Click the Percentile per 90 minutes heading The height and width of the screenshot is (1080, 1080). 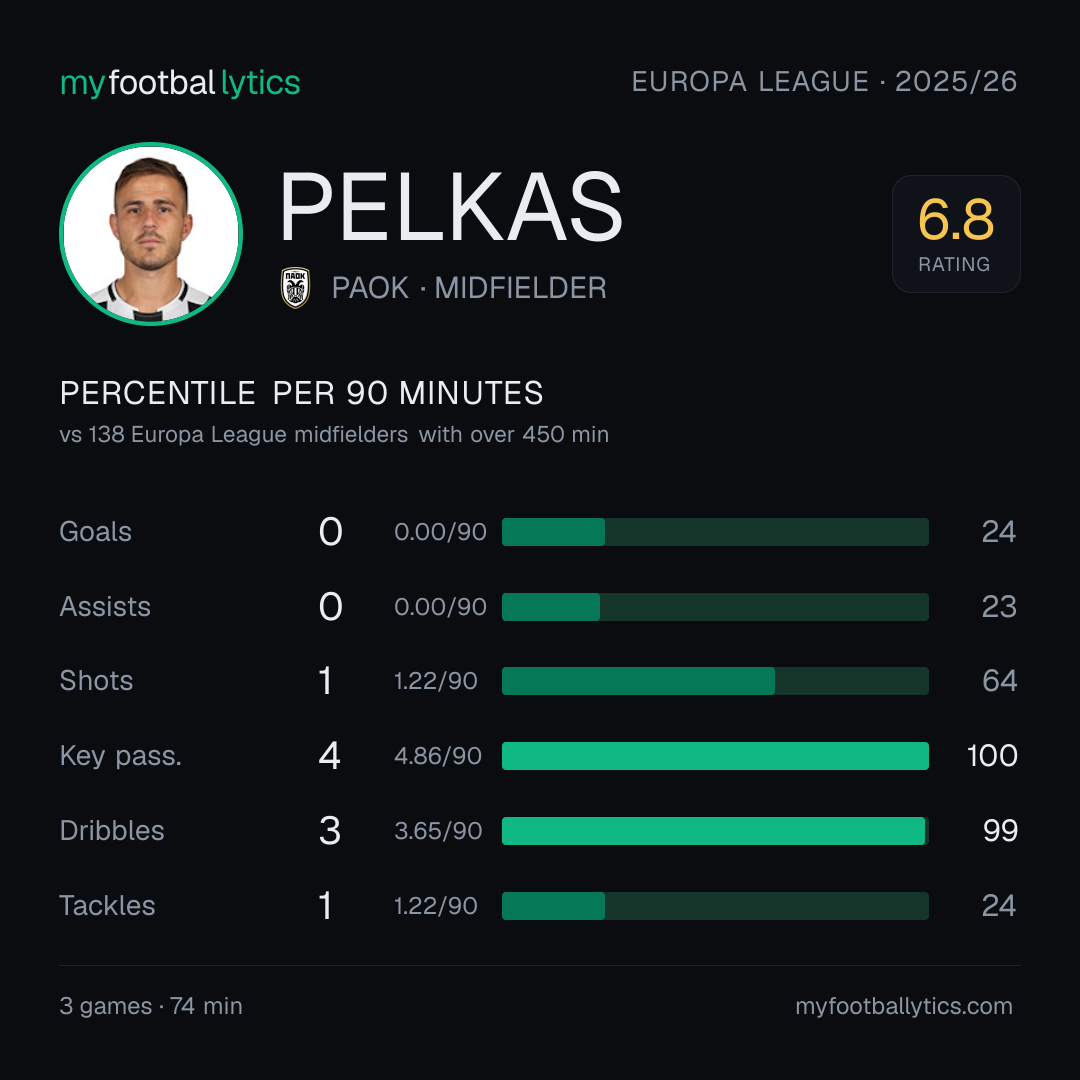[x=301, y=393]
